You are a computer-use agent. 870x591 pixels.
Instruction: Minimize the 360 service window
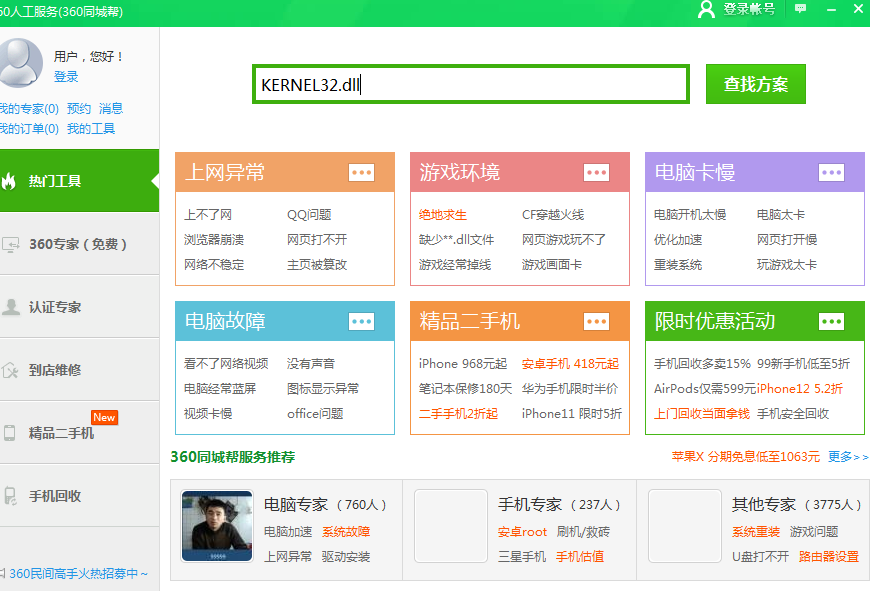click(831, 9)
